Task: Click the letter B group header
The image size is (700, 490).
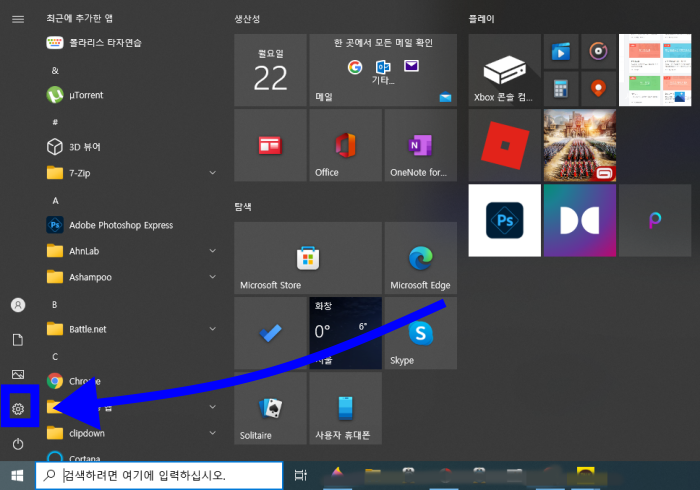Action: point(54,304)
